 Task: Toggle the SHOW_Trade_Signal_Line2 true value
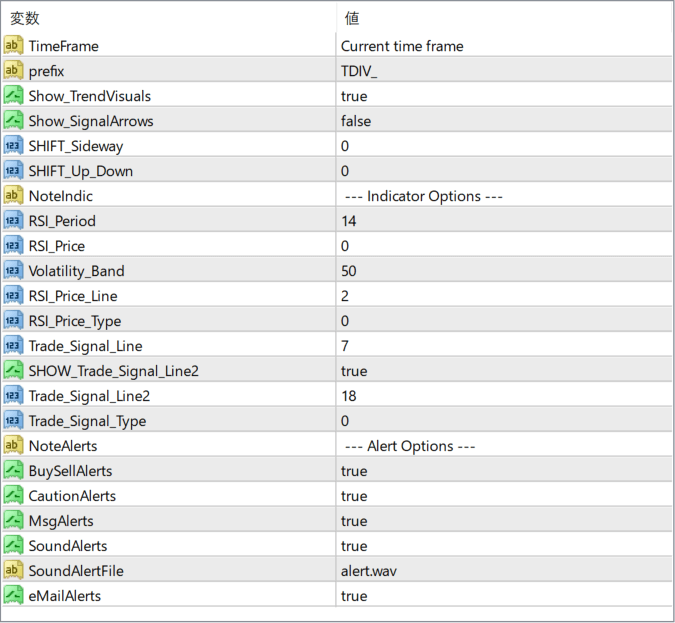(x=354, y=371)
